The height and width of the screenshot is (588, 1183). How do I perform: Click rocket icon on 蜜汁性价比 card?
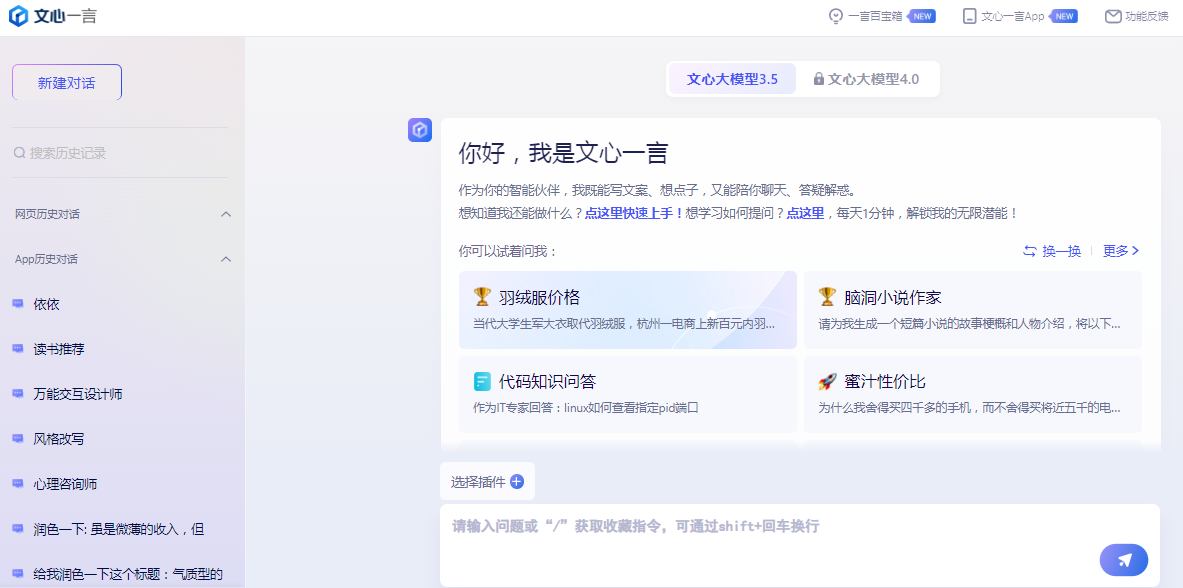828,381
